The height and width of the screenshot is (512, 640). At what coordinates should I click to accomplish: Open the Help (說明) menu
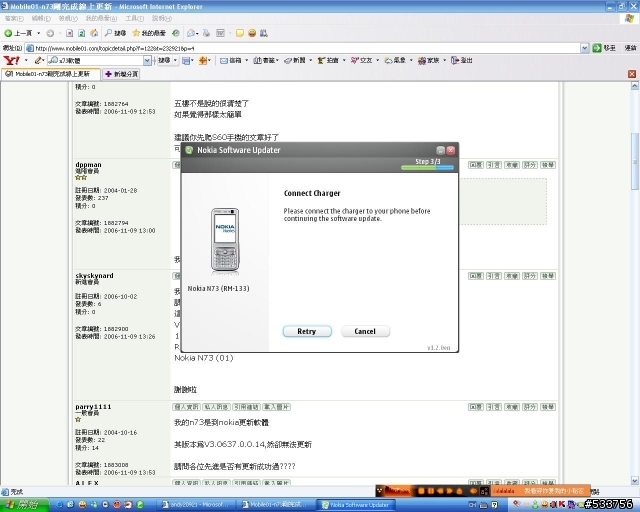162,18
